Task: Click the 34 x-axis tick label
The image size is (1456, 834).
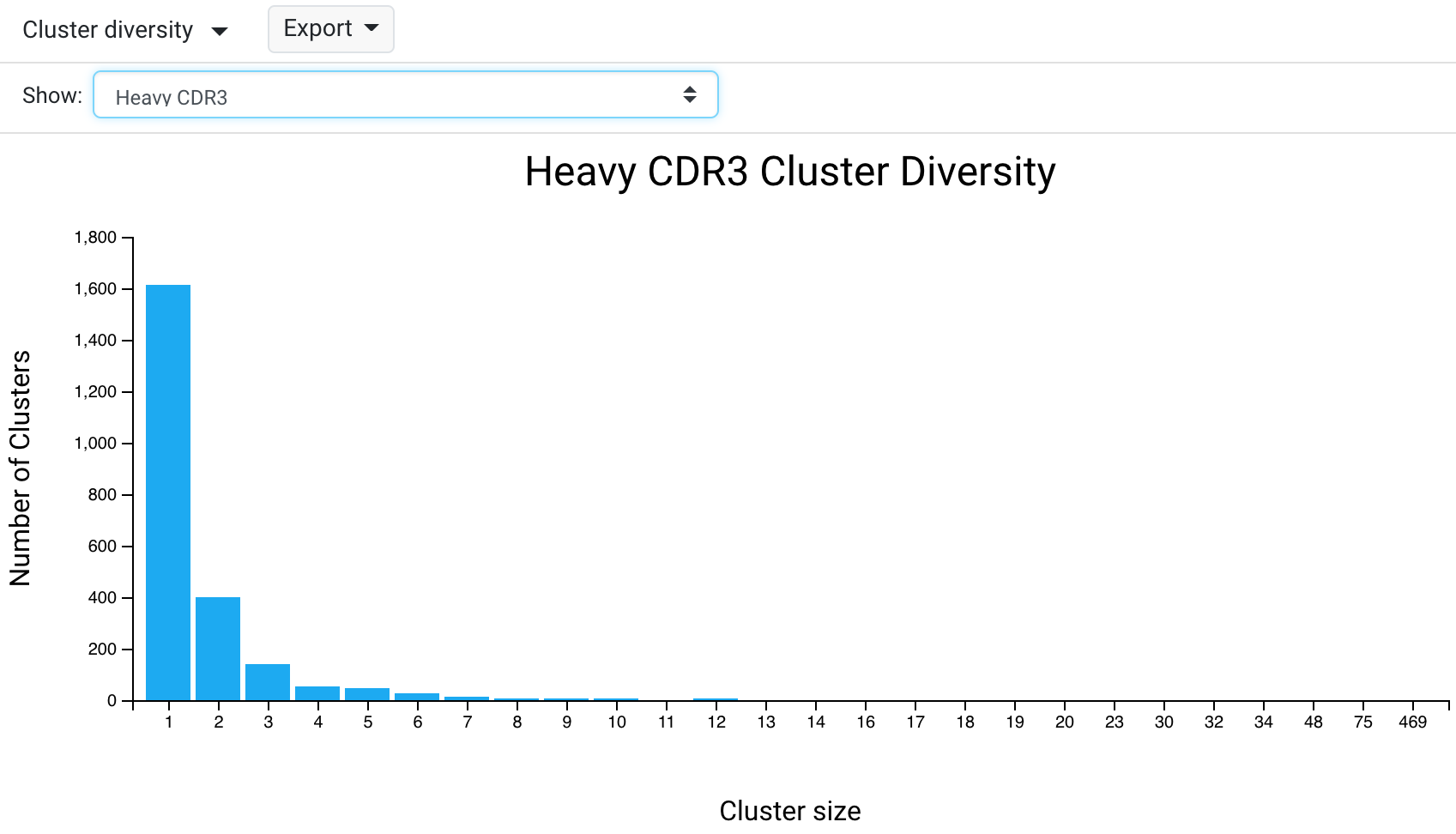Action: [x=1263, y=722]
